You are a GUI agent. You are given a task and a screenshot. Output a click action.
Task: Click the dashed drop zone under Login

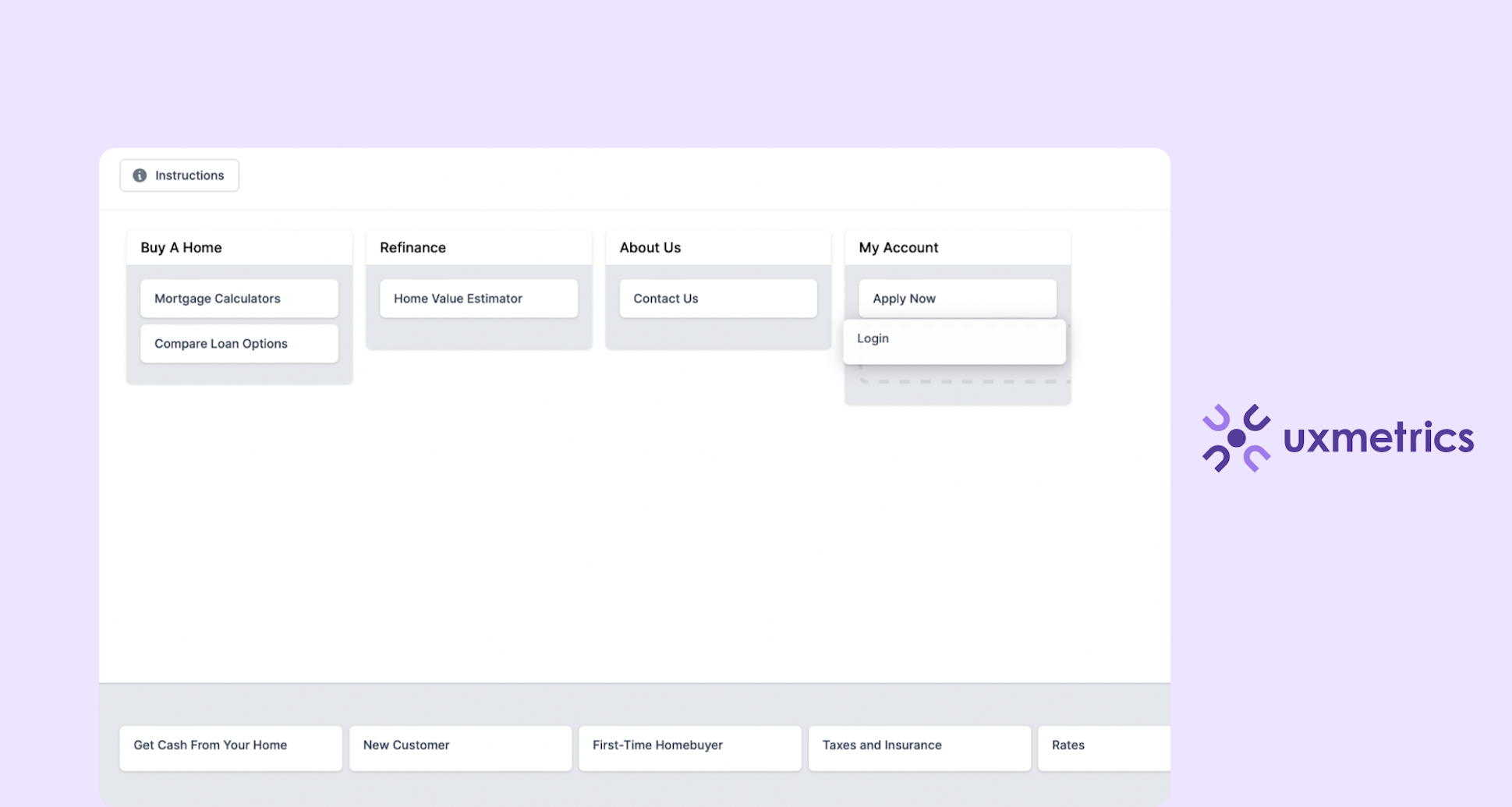[962, 380]
